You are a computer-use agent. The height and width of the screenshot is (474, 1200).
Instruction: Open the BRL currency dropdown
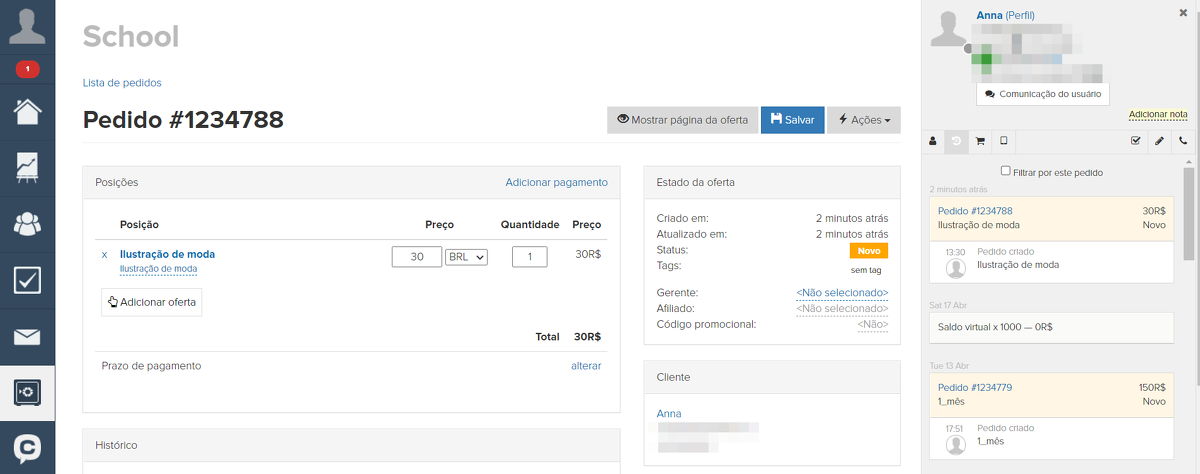[466, 257]
